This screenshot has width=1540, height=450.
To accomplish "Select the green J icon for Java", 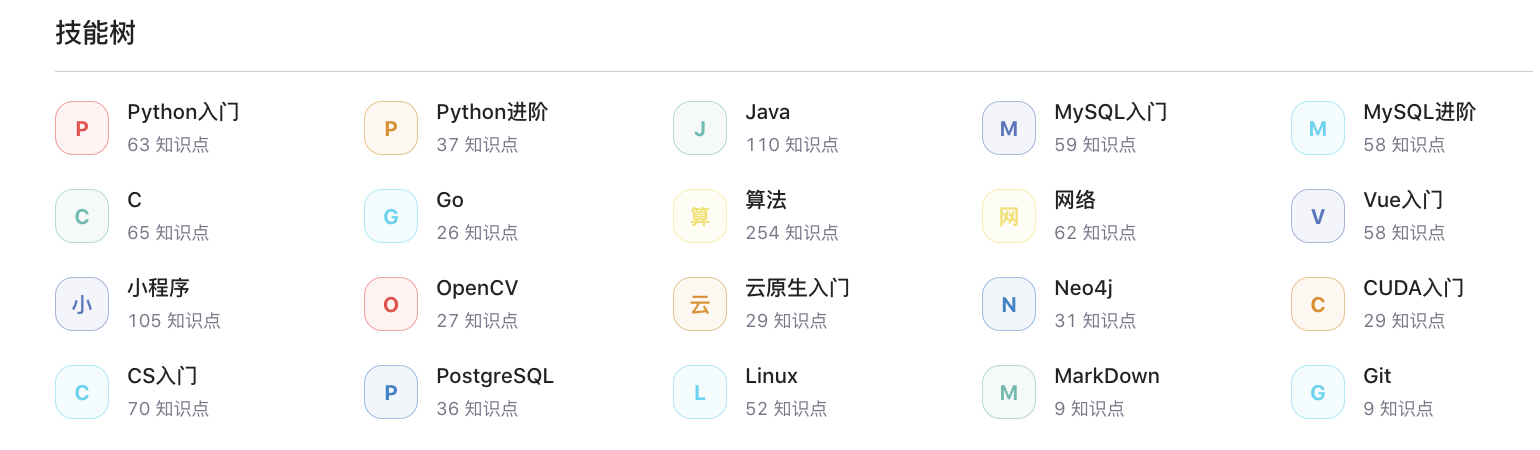I will point(700,128).
